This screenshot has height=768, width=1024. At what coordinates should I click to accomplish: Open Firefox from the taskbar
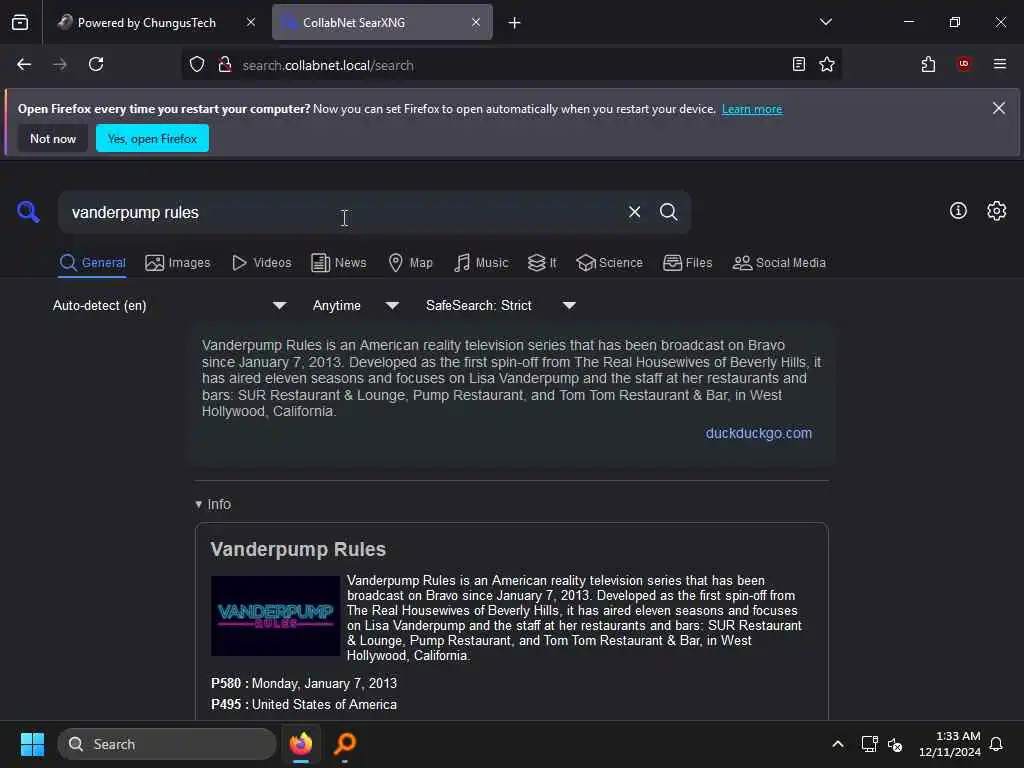(x=301, y=744)
